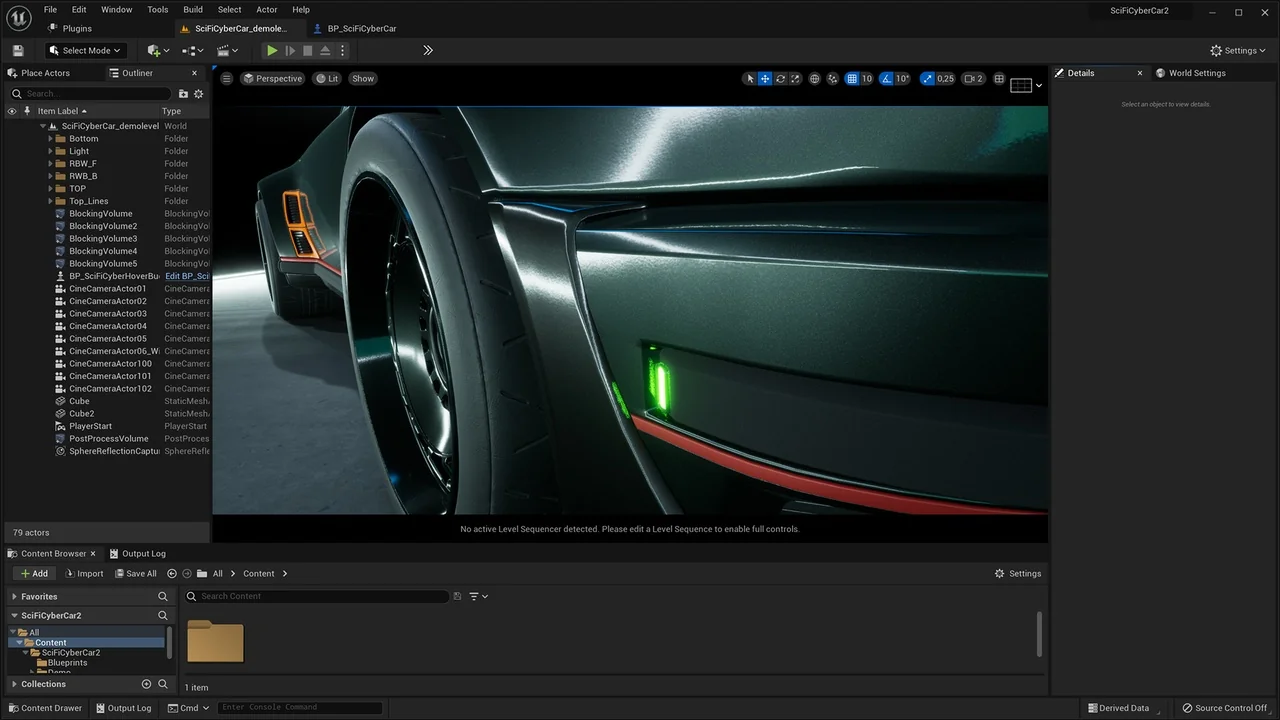Start Play in editor with green Play button

click(271, 50)
